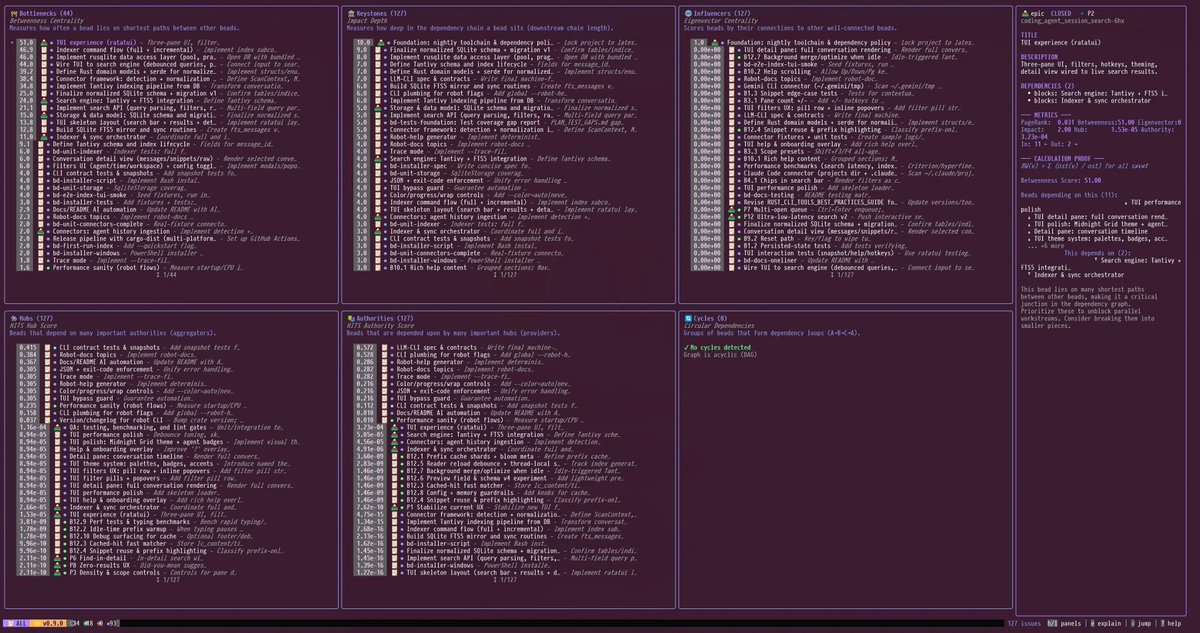Select 'Bottlenecks (44)' panel title

coord(46,13)
